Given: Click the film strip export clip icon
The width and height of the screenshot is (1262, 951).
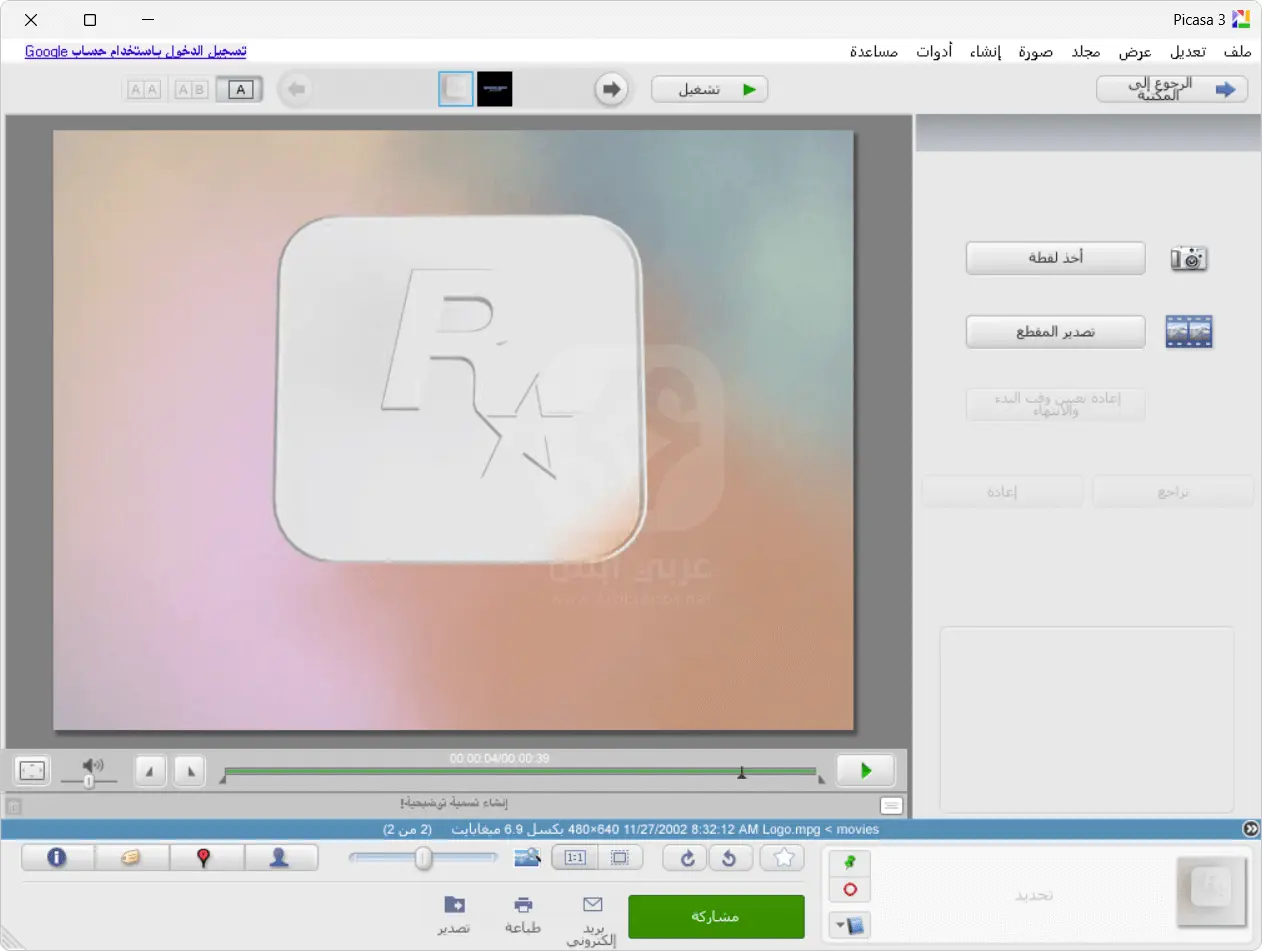Looking at the screenshot, I should (1189, 332).
